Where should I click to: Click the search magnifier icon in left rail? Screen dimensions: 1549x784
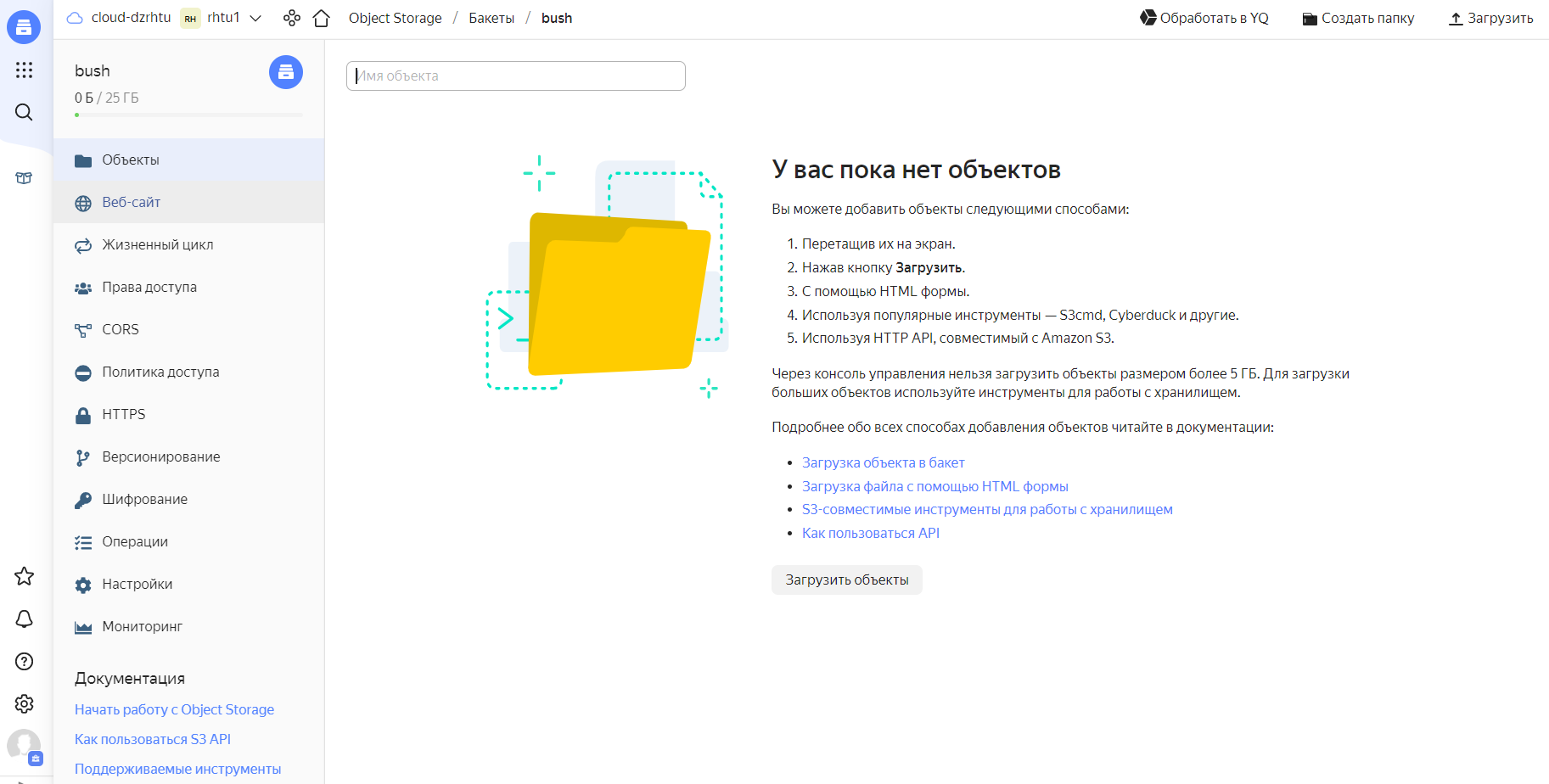[x=24, y=112]
